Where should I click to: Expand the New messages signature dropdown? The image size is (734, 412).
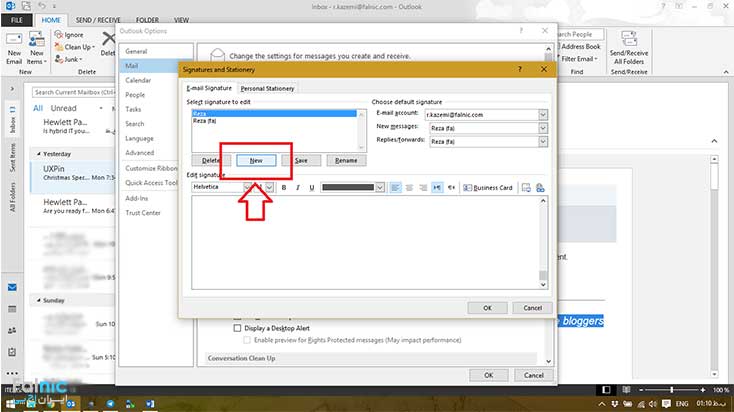click(x=543, y=128)
